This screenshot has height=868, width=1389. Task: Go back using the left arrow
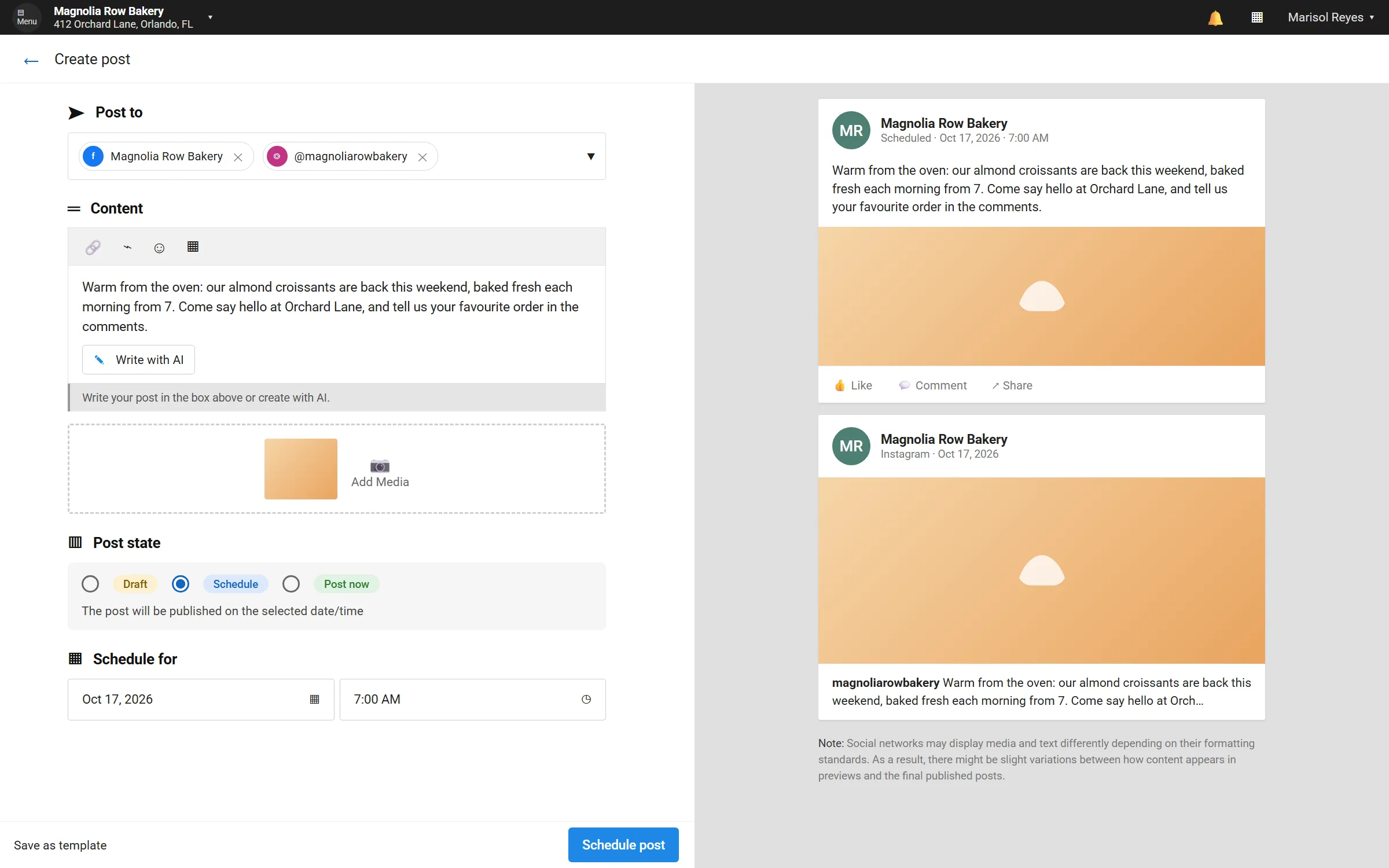(31, 60)
